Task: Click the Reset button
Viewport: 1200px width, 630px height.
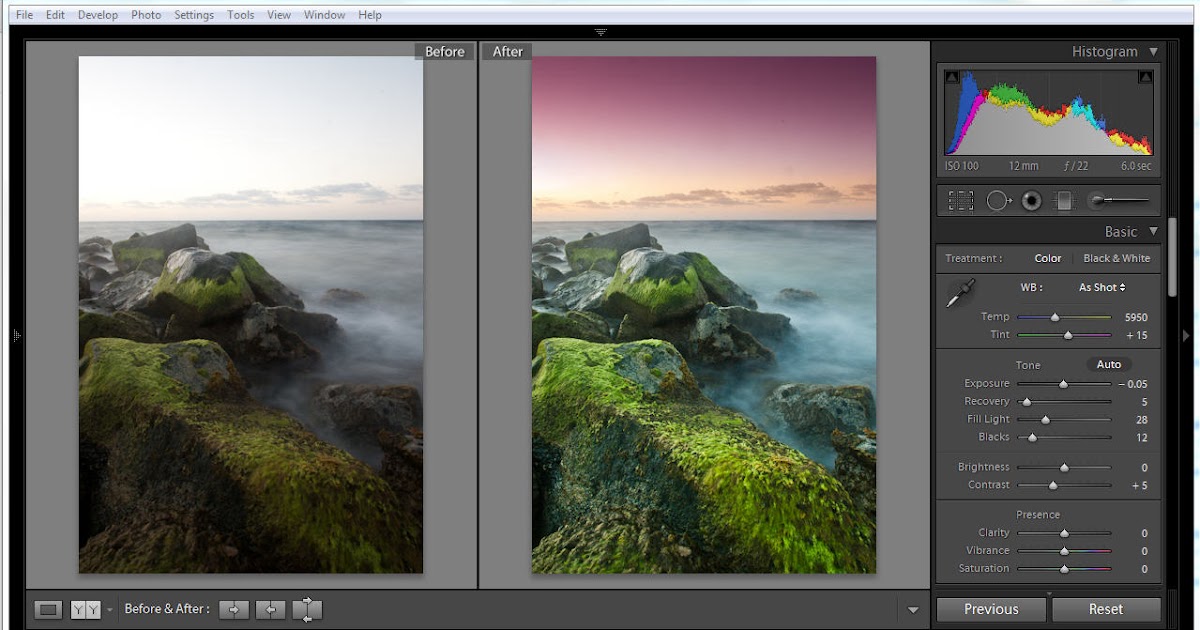Action: 1105,609
